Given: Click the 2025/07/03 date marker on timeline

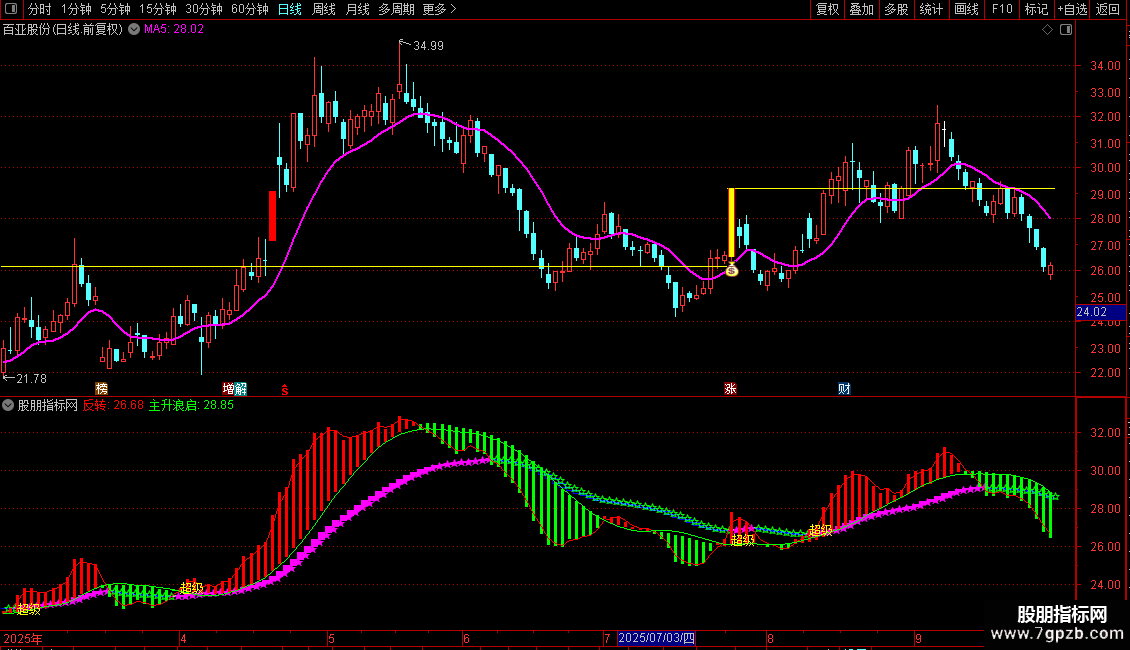Looking at the screenshot, I should tap(656, 638).
